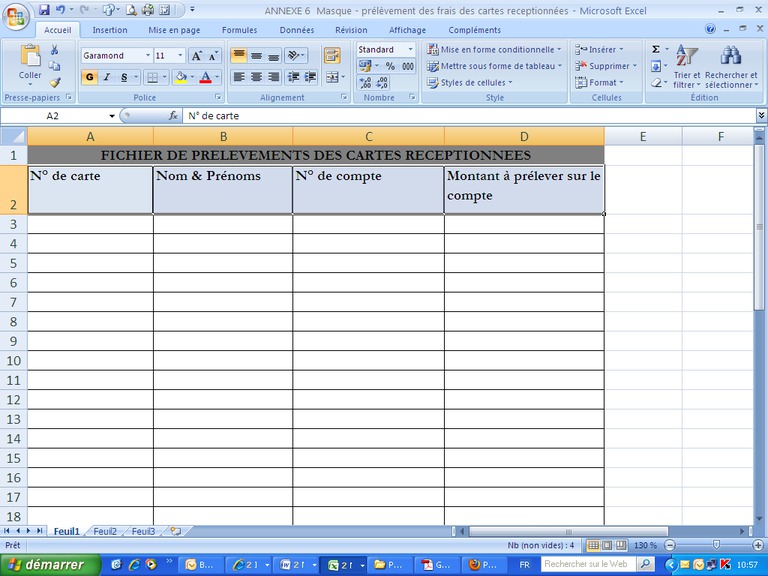The width and height of the screenshot is (768, 576).
Task: Click the merge and center cells icon
Action: coord(332,77)
